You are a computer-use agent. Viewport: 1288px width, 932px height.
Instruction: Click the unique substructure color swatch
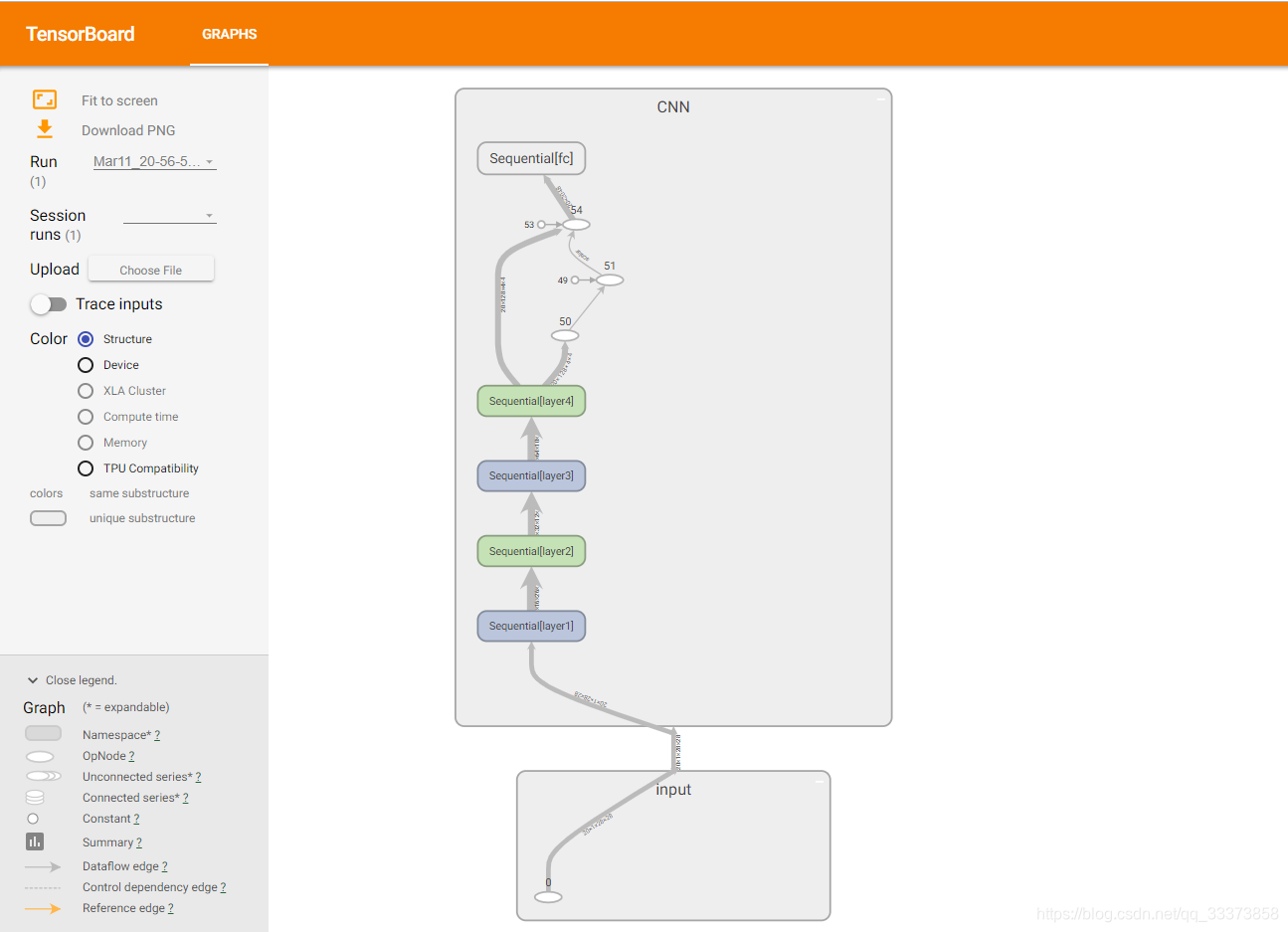tap(48, 517)
